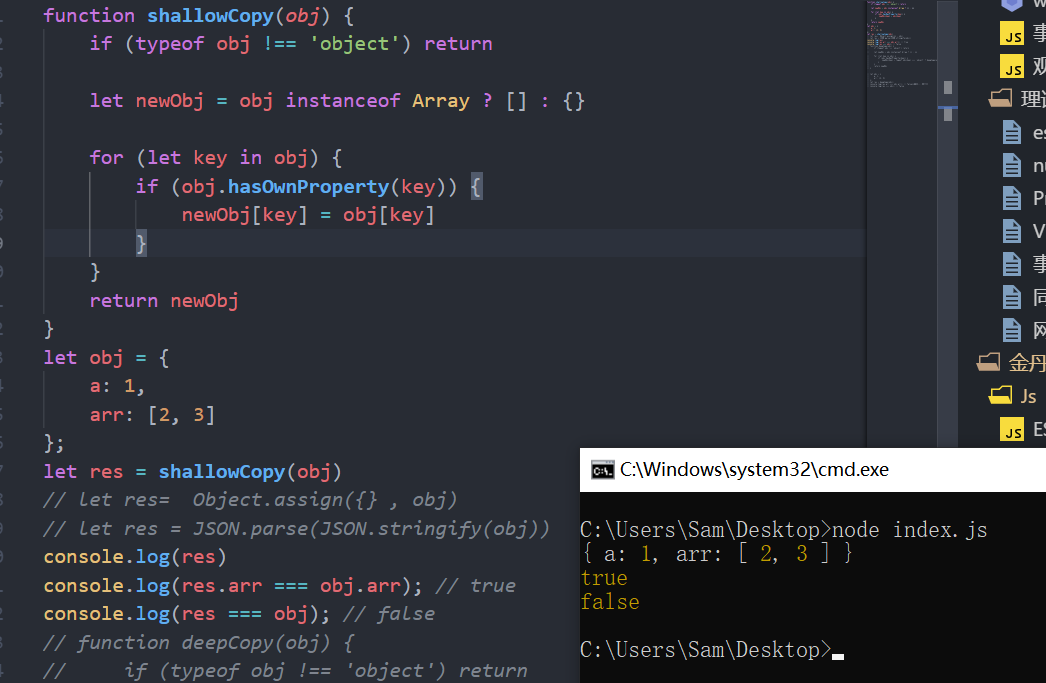Click the JS file icon beside the label starting with E
Viewport: 1046px width, 683px height.
1012,429
